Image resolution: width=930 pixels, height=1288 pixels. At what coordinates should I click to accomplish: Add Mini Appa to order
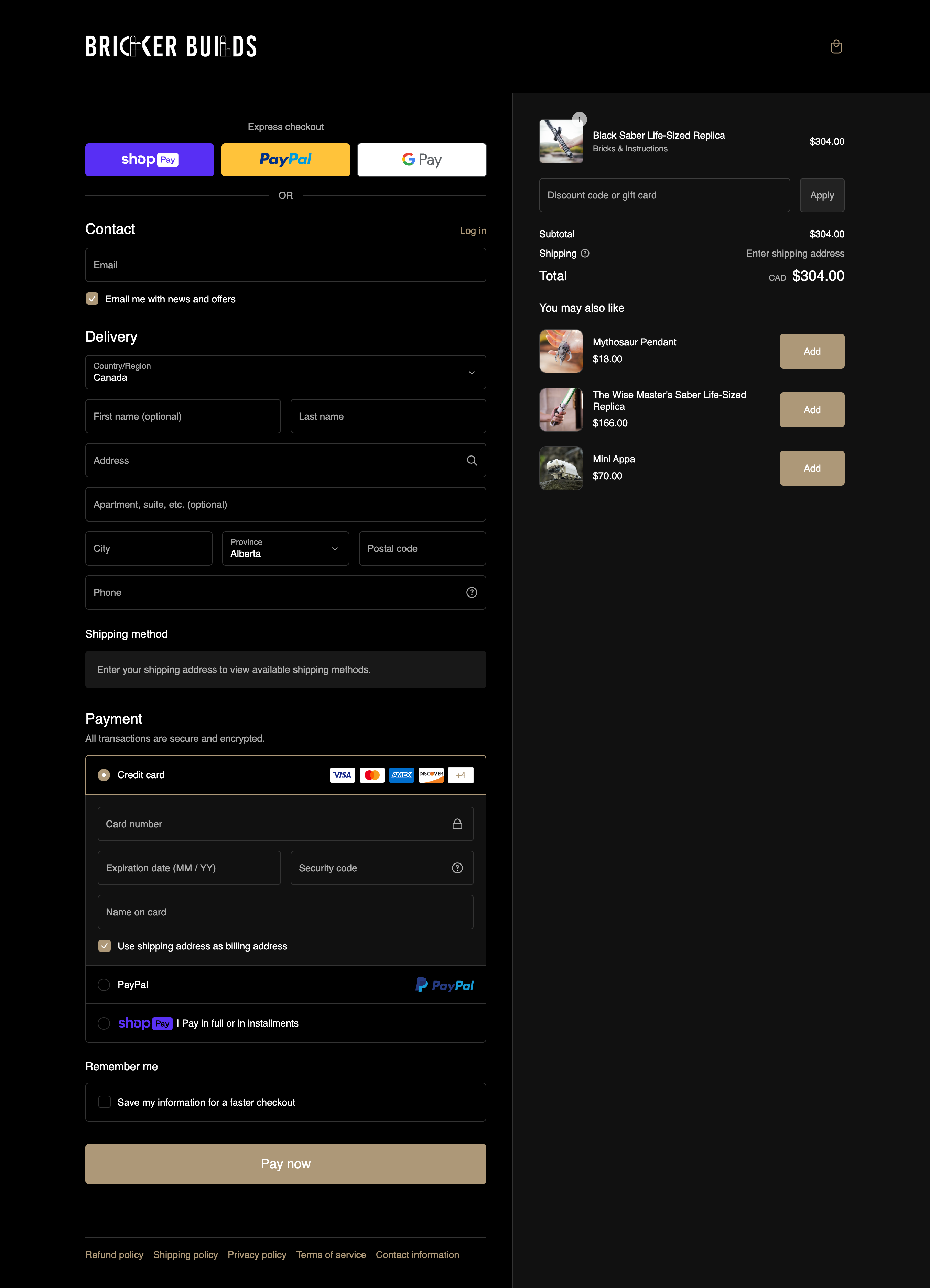[x=812, y=469]
